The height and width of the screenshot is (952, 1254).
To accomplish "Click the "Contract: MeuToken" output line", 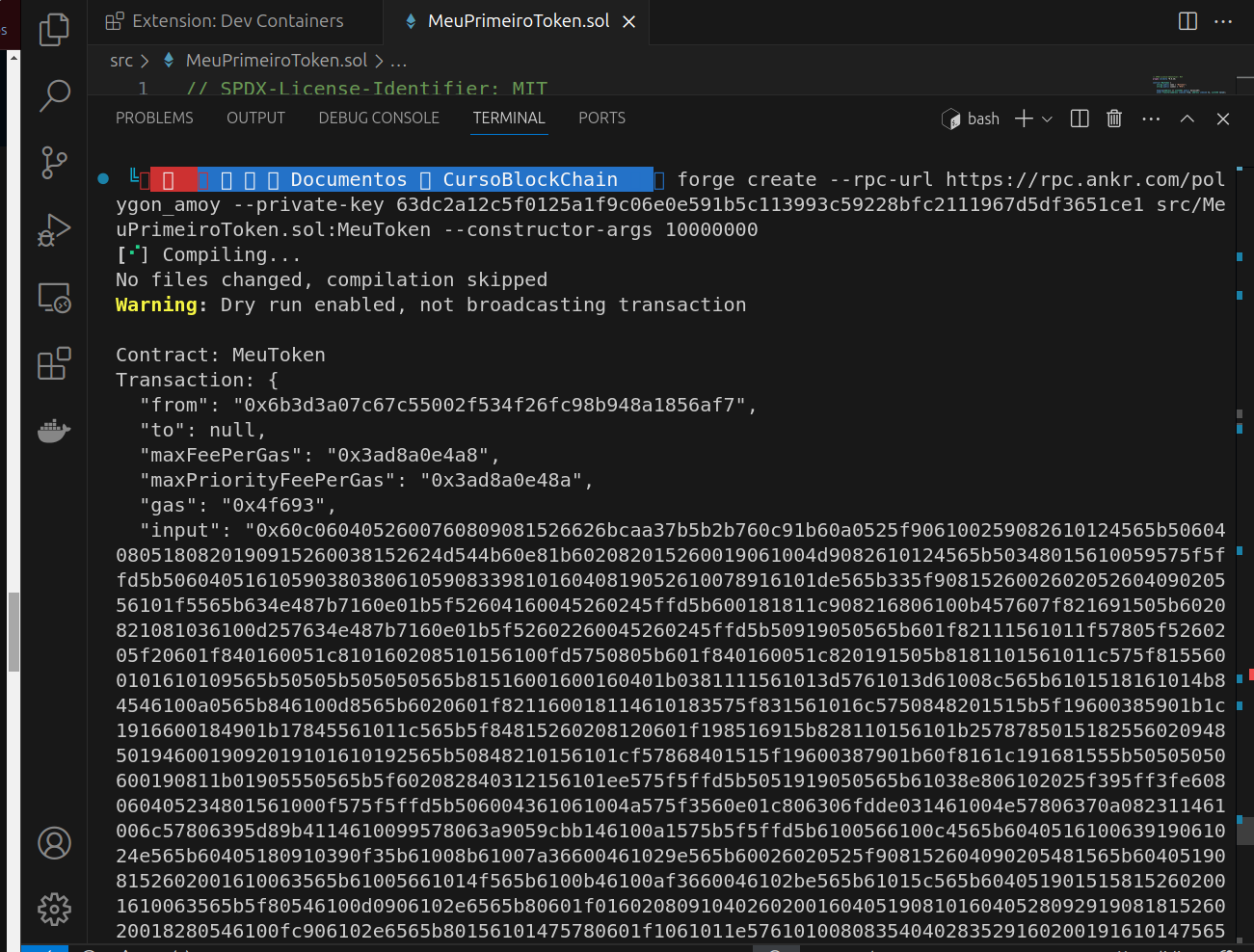I will [x=221, y=355].
